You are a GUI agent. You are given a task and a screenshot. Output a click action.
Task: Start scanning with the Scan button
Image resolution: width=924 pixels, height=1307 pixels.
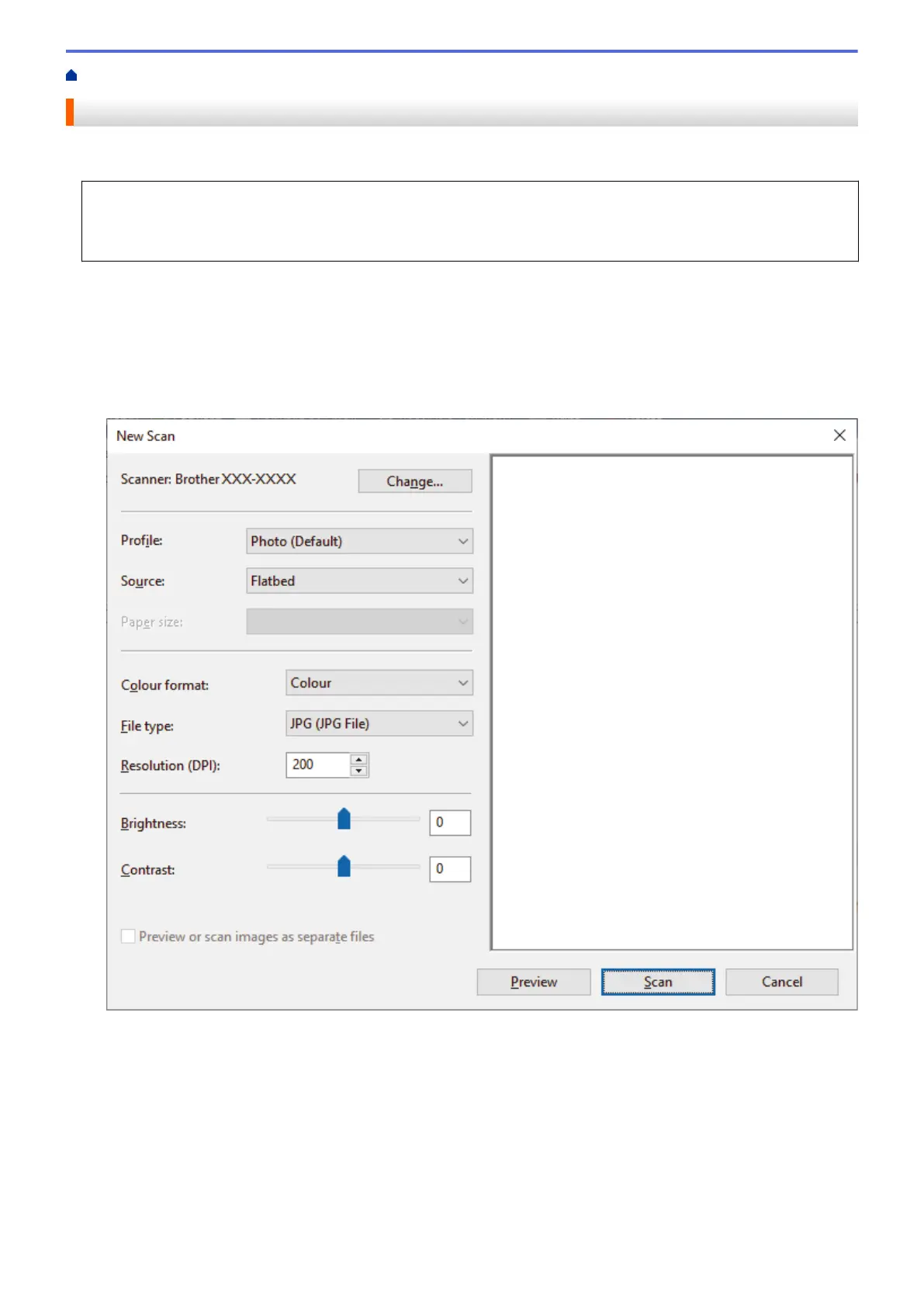(x=657, y=982)
